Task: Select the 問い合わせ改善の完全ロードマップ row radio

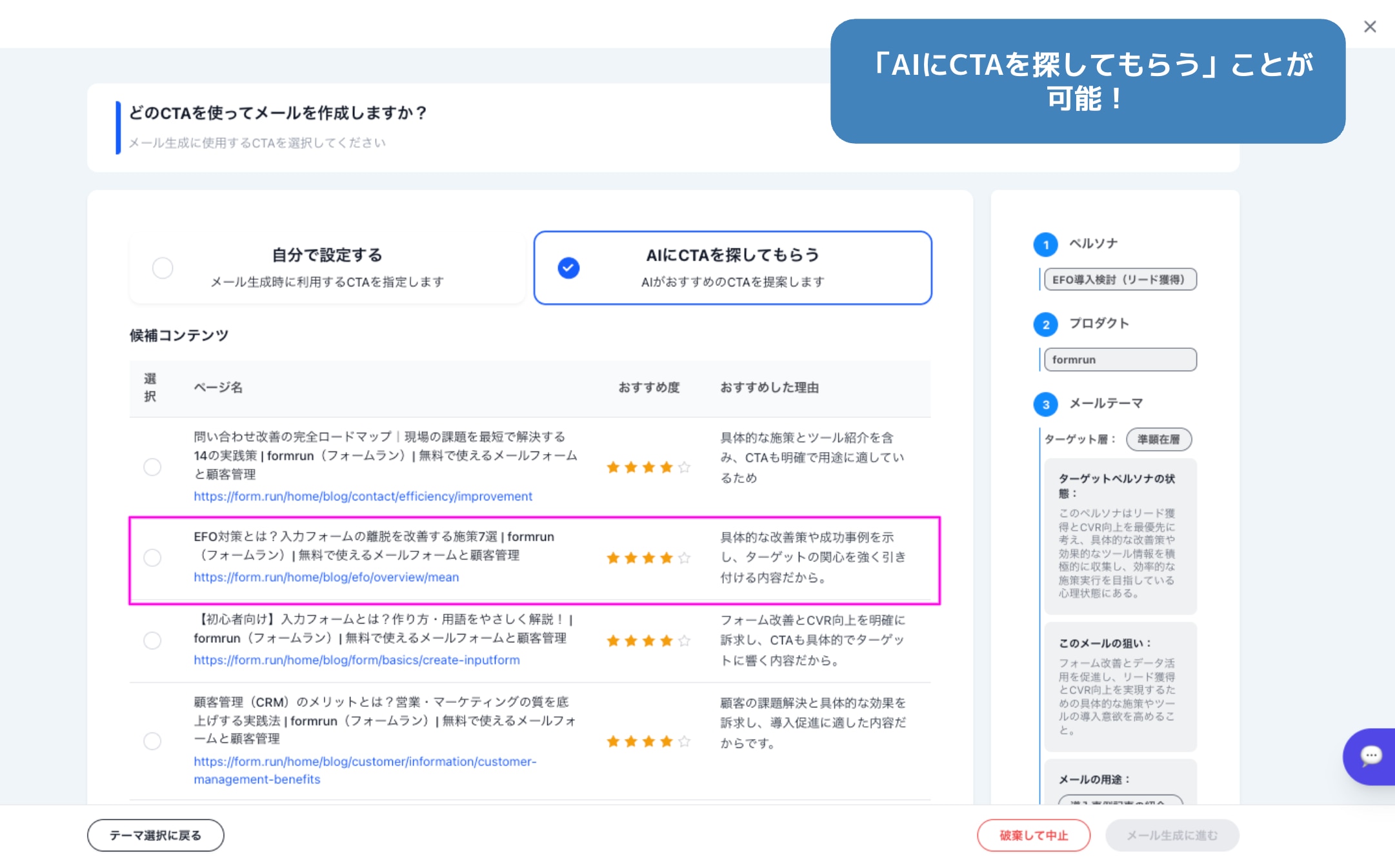Action: coord(152,467)
